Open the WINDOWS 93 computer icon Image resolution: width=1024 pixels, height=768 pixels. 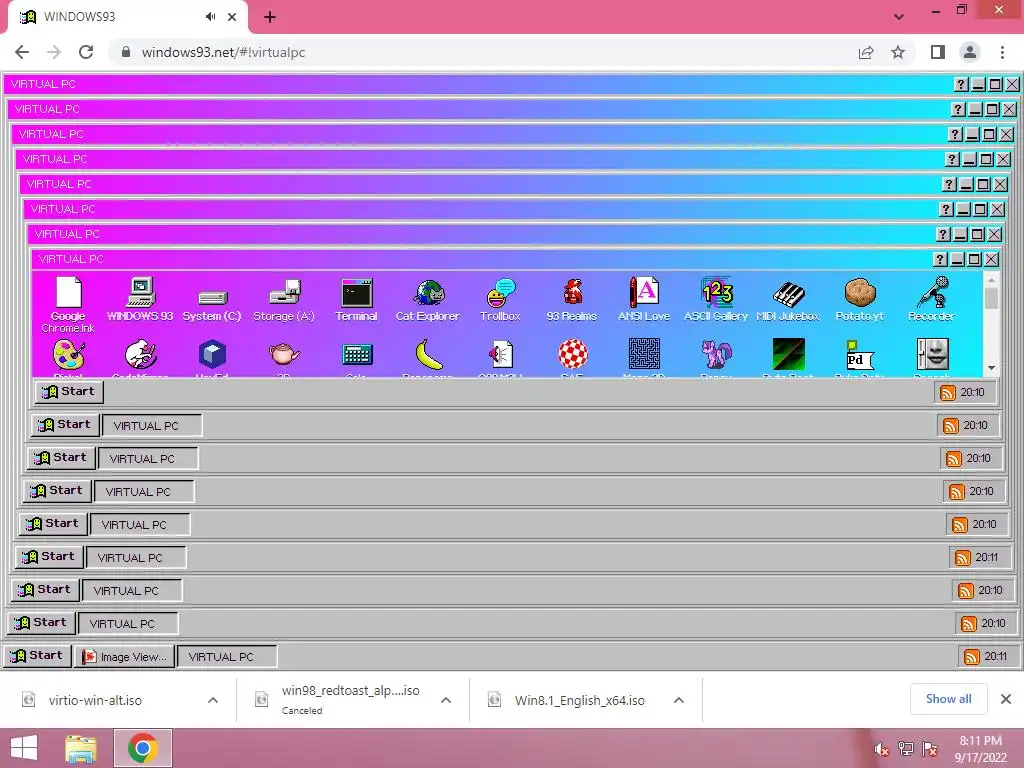140,300
